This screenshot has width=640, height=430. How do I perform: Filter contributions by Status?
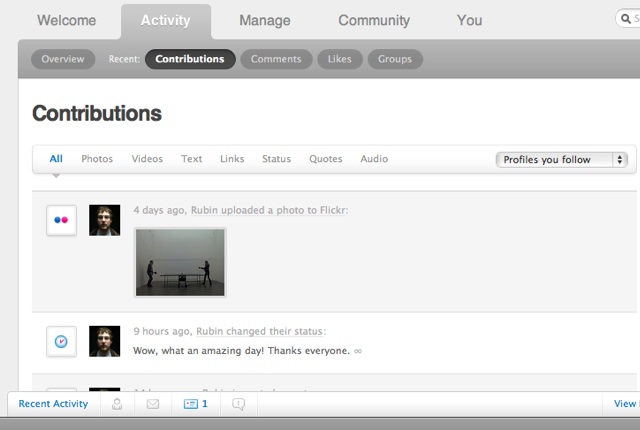(x=276, y=159)
